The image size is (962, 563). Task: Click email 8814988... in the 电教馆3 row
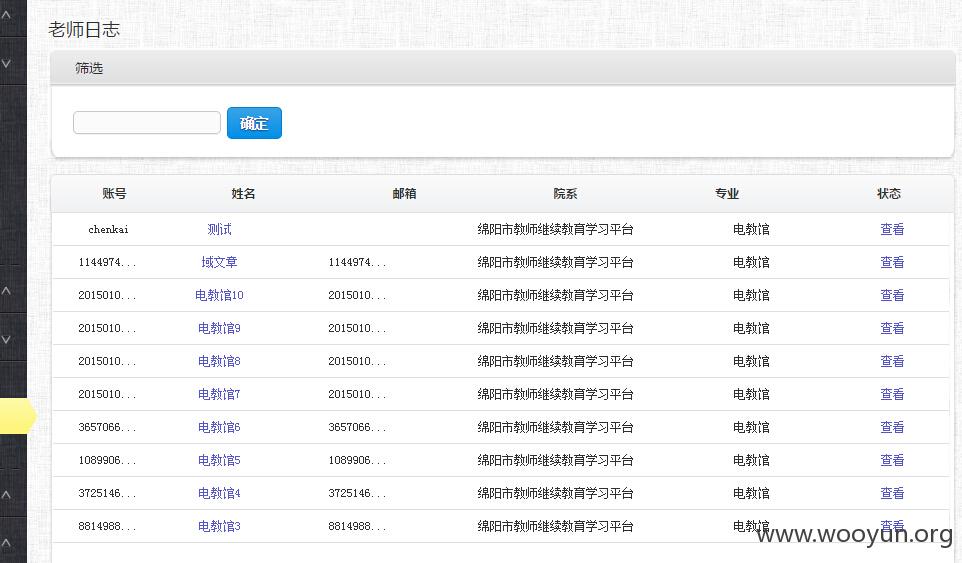pos(357,527)
